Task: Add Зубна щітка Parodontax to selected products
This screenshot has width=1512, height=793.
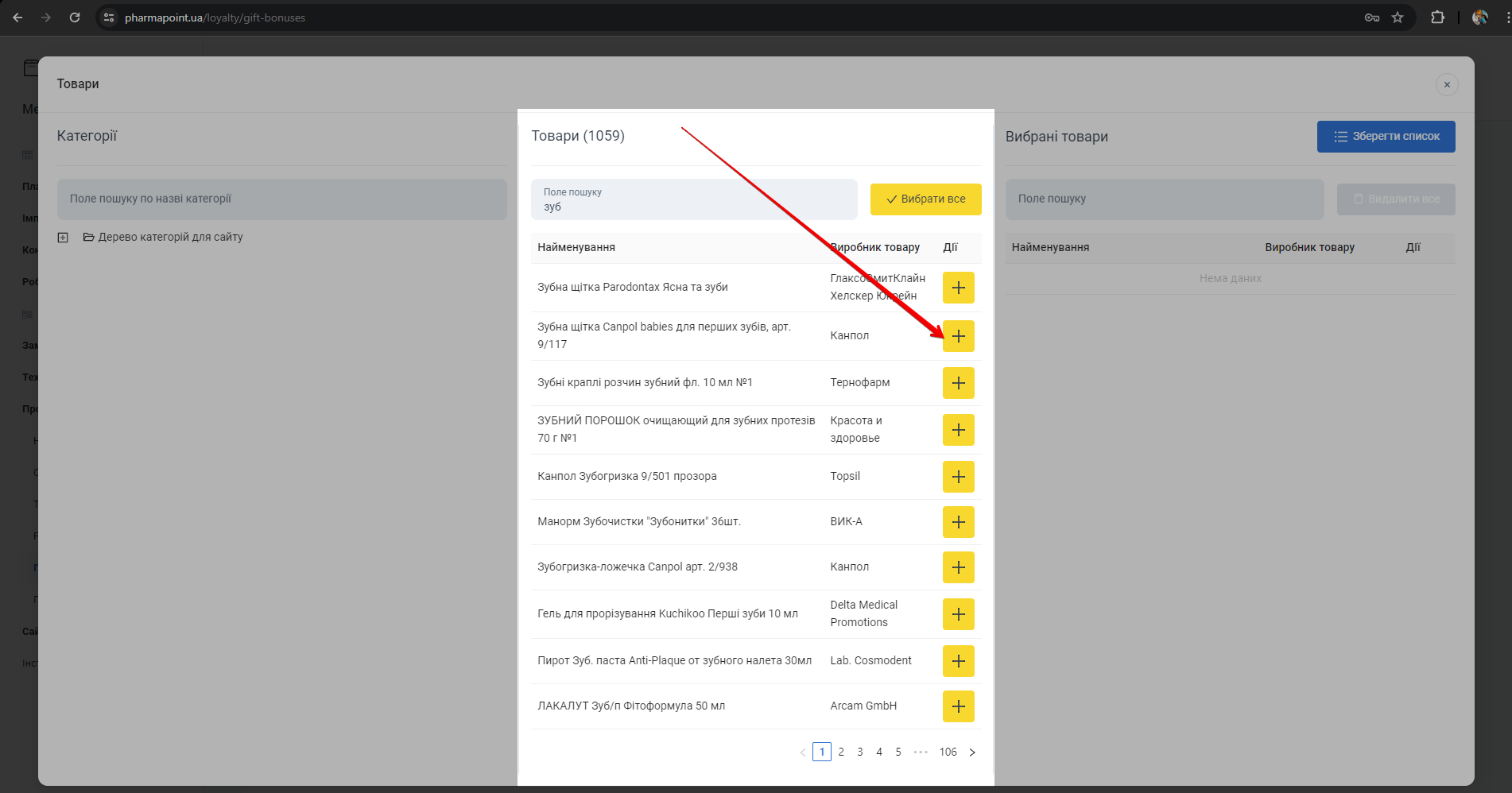Action: coord(958,288)
